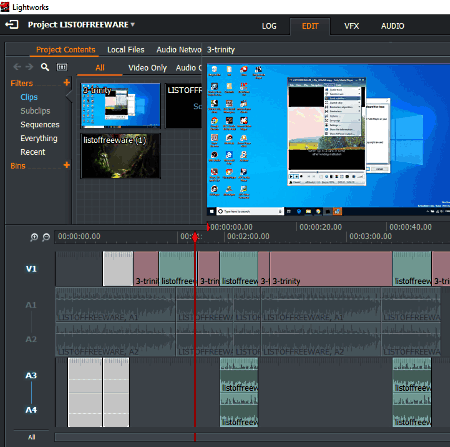Select the Everything filter
The height and width of the screenshot is (447, 450).
39,138
